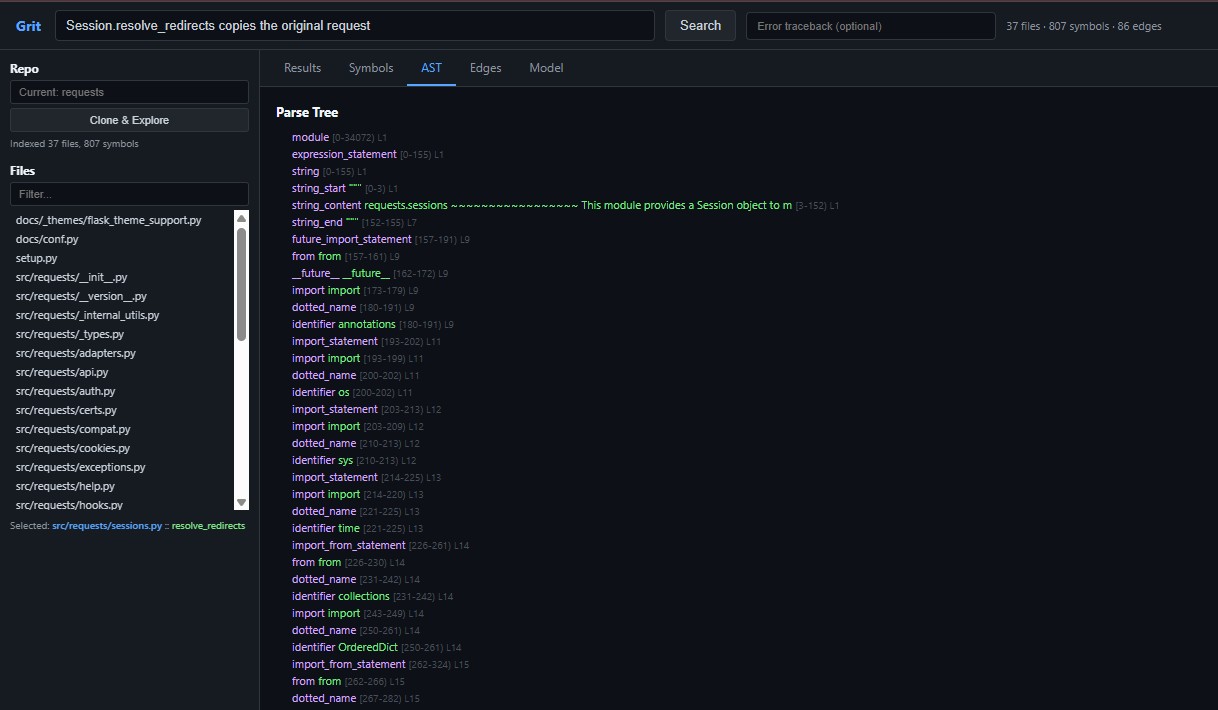This screenshot has width=1218, height=710.
Task: Focus the Error traceback optional field
Action: pyautogui.click(x=871, y=26)
